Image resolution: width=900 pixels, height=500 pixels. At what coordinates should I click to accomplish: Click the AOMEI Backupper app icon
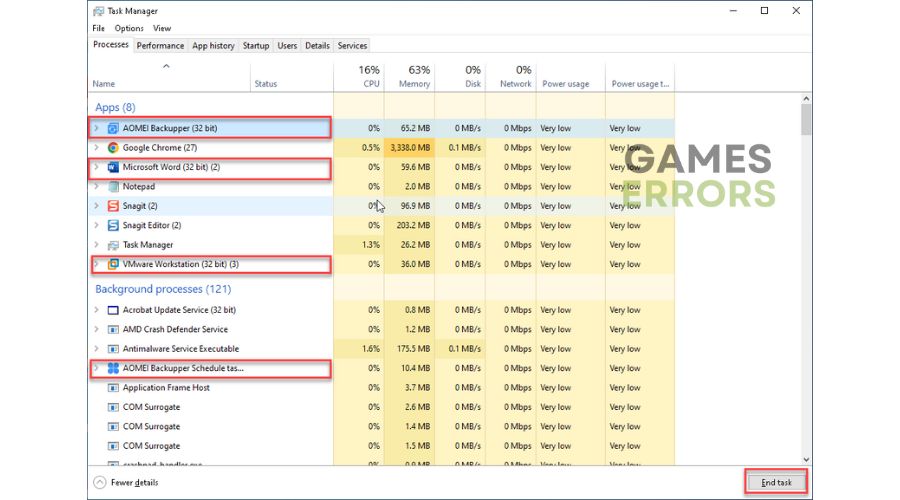113,129
